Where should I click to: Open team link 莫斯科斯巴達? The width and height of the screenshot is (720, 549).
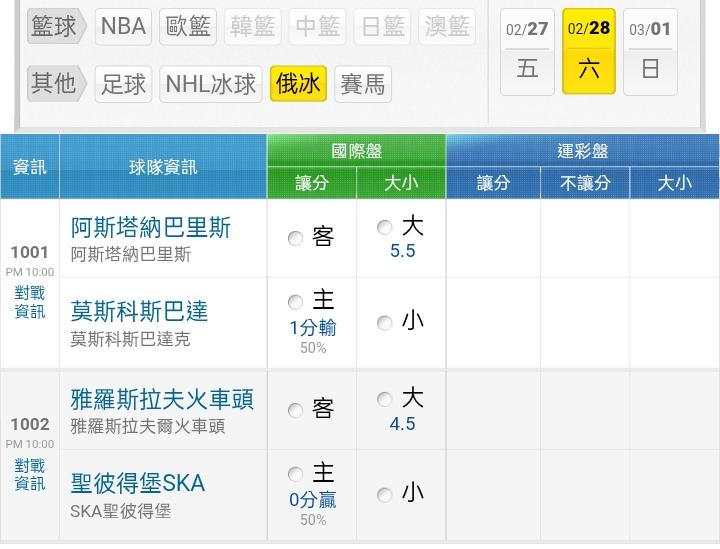(139, 311)
